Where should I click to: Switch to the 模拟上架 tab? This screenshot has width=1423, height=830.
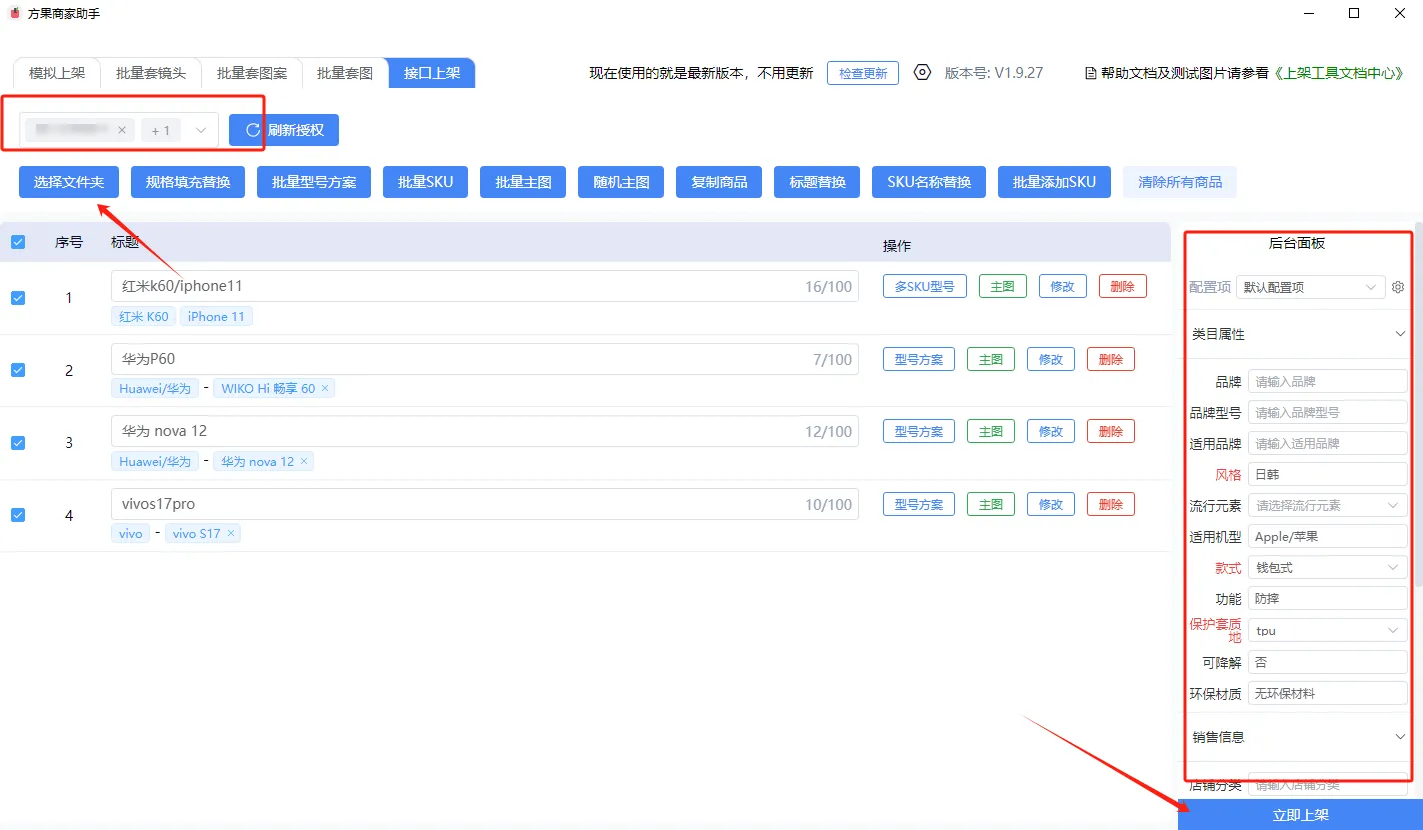(x=57, y=73)
